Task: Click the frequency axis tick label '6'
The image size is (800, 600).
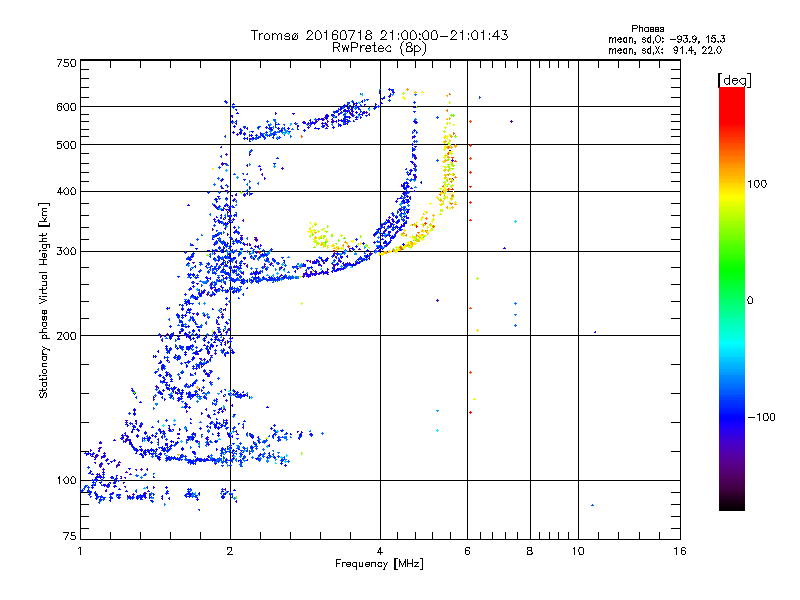Action: (467, 551)
